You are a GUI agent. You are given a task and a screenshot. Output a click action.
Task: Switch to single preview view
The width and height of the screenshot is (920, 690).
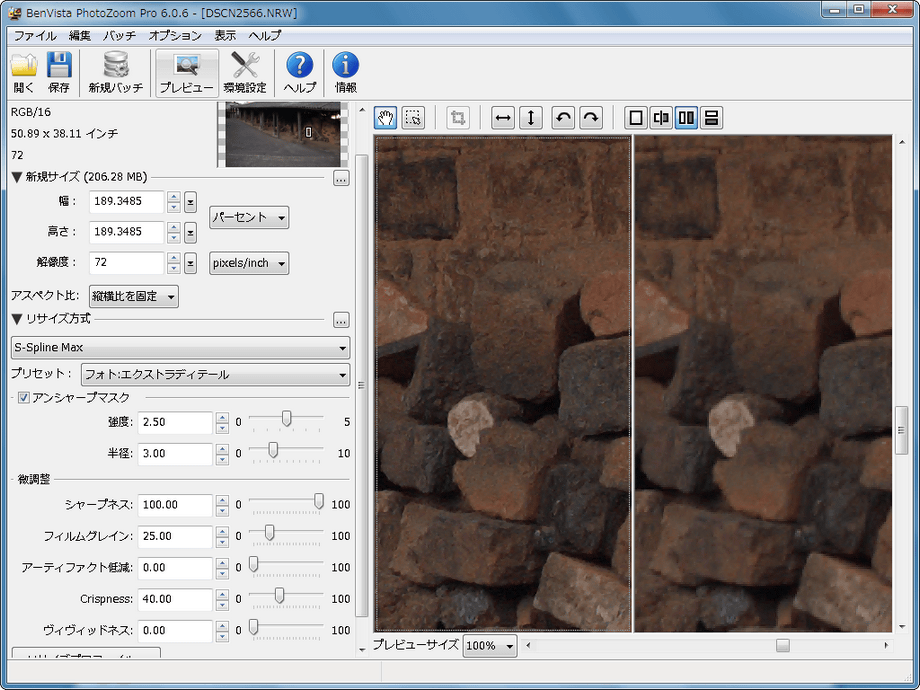point(635,117)
